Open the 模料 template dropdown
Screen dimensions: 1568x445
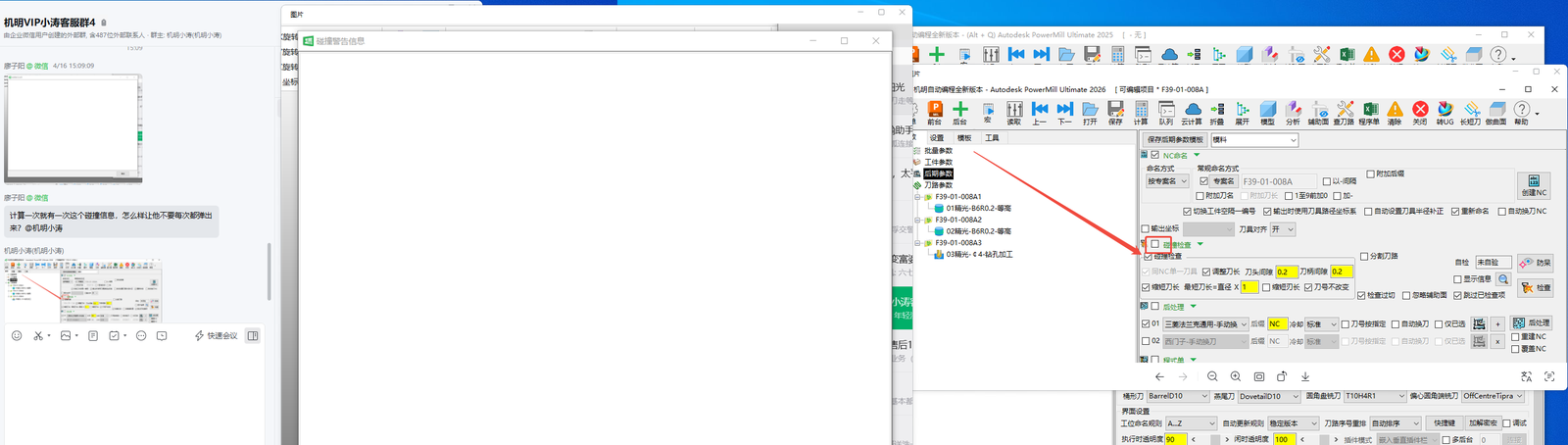click(x=1254, y=140)
